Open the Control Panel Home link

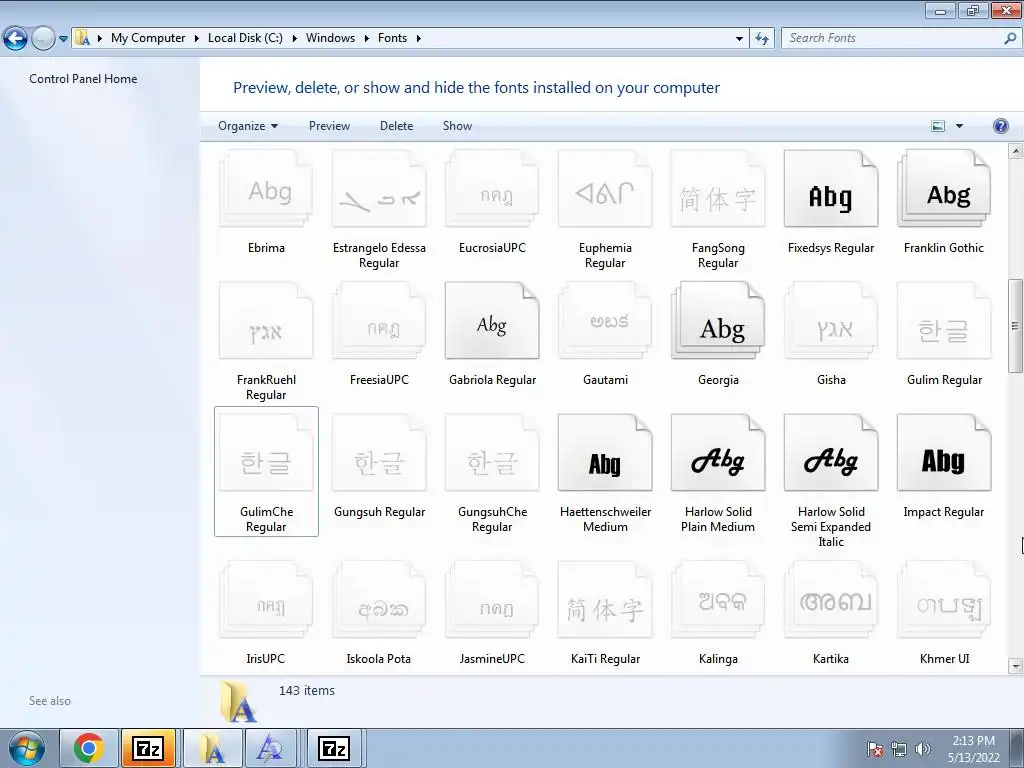(83, 79)
